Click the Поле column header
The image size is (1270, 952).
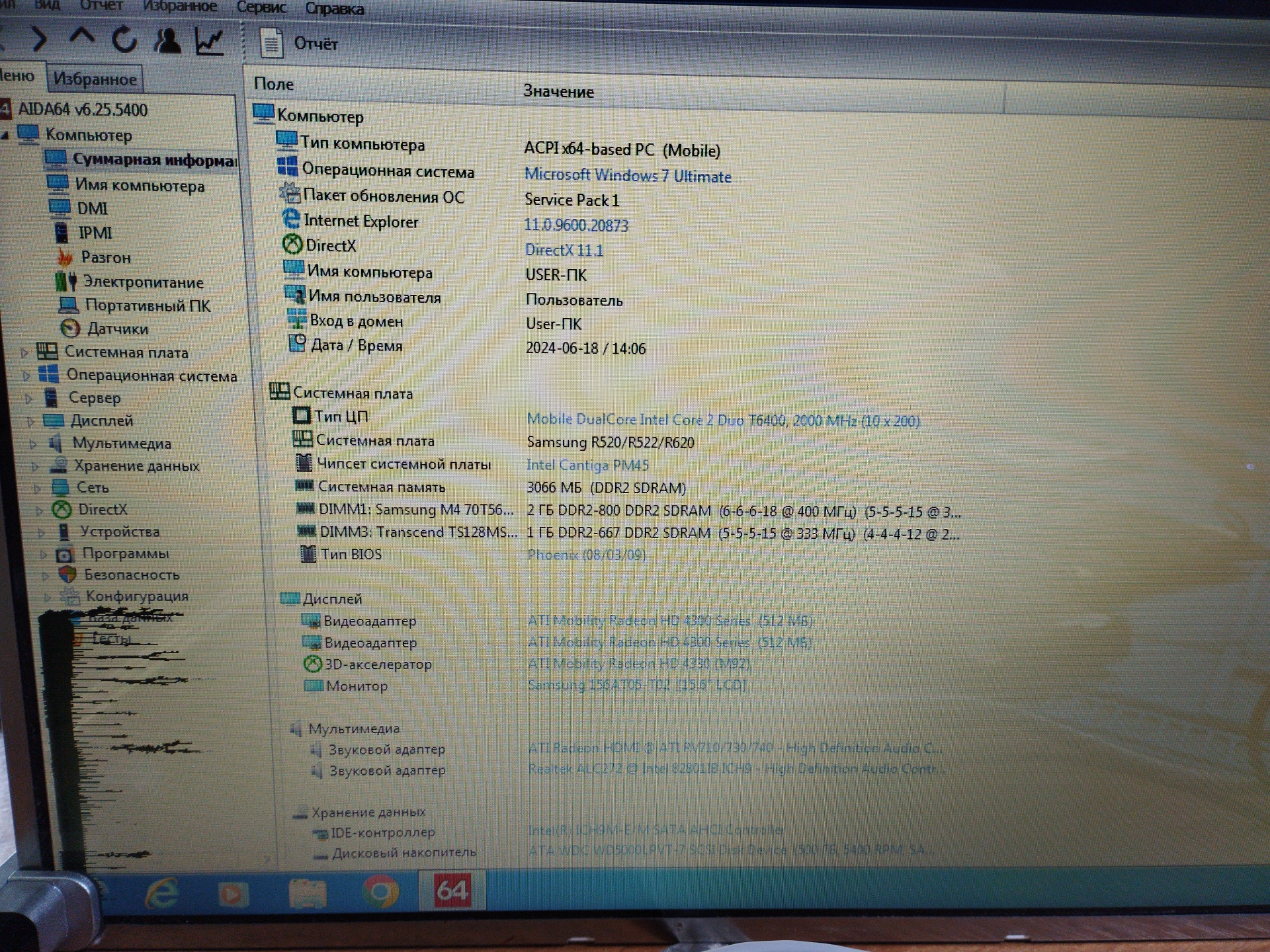tap(274, 84)
